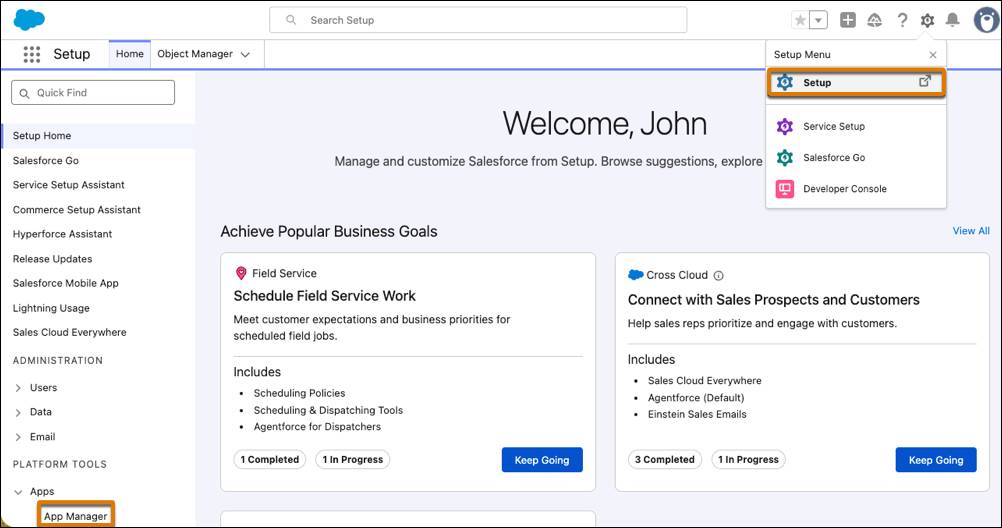This screenshot has height=528, width=1002.
Task: Click the Scheduling Policies list item
Action: [299, 393]
